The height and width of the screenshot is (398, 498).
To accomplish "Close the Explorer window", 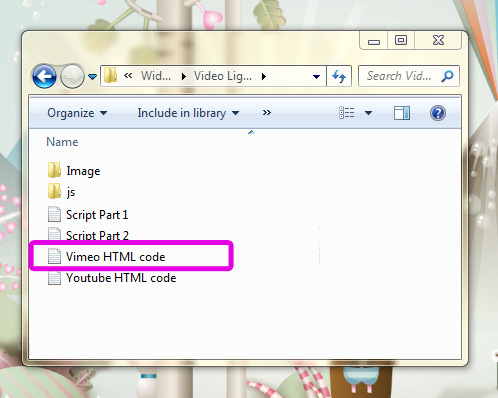I will [x=438, y=40].
